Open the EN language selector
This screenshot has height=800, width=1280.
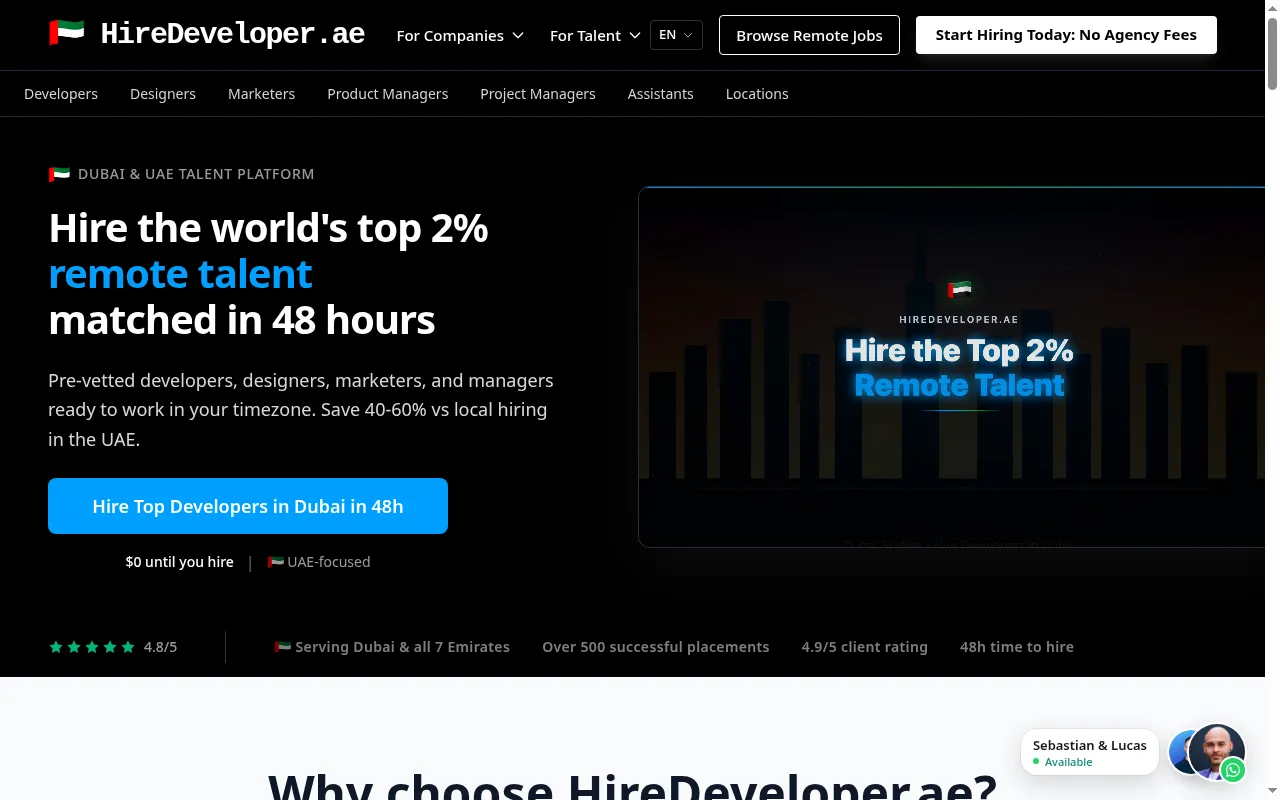click(676, 35)
